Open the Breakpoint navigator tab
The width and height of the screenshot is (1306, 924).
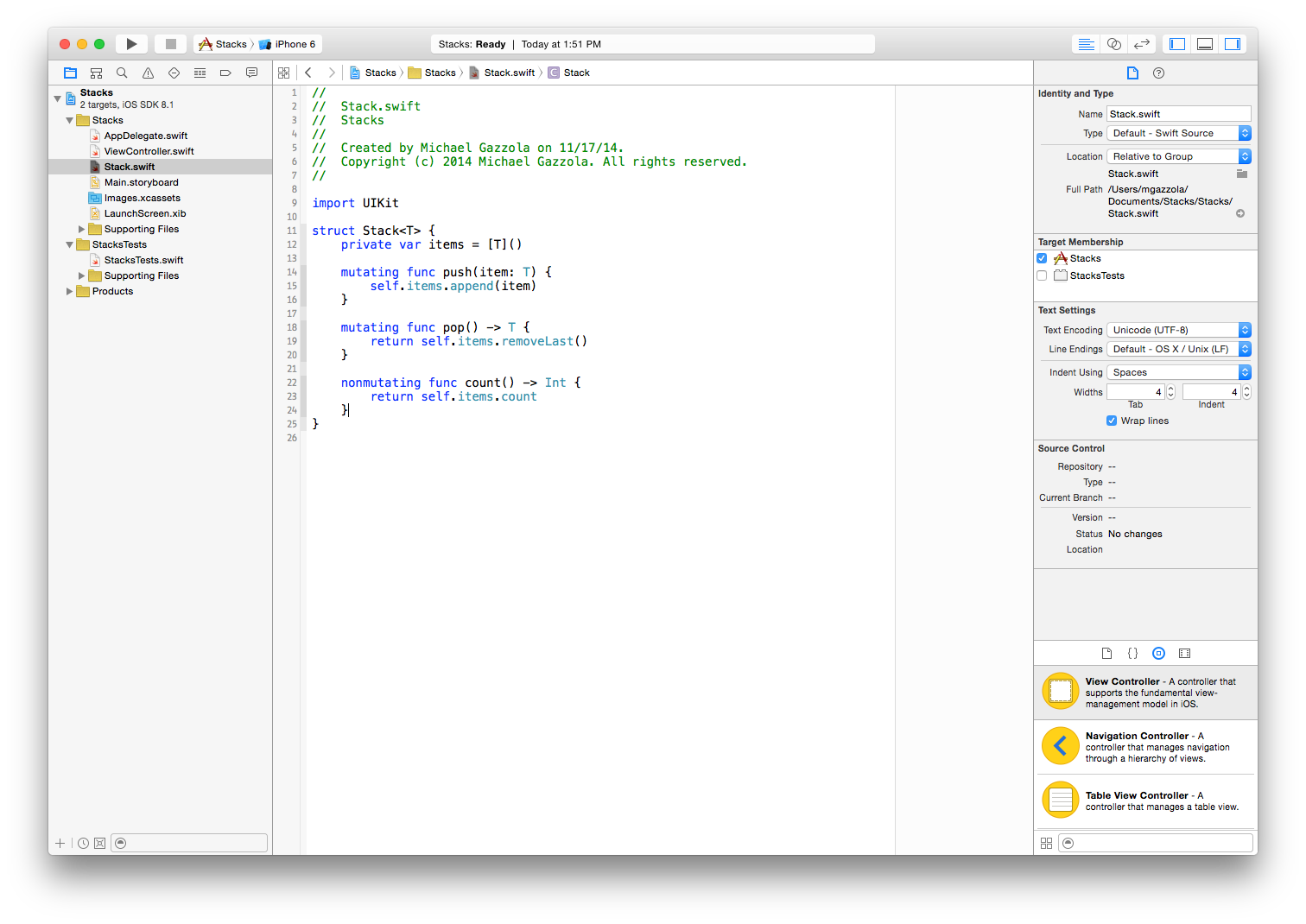coord(225,73)
